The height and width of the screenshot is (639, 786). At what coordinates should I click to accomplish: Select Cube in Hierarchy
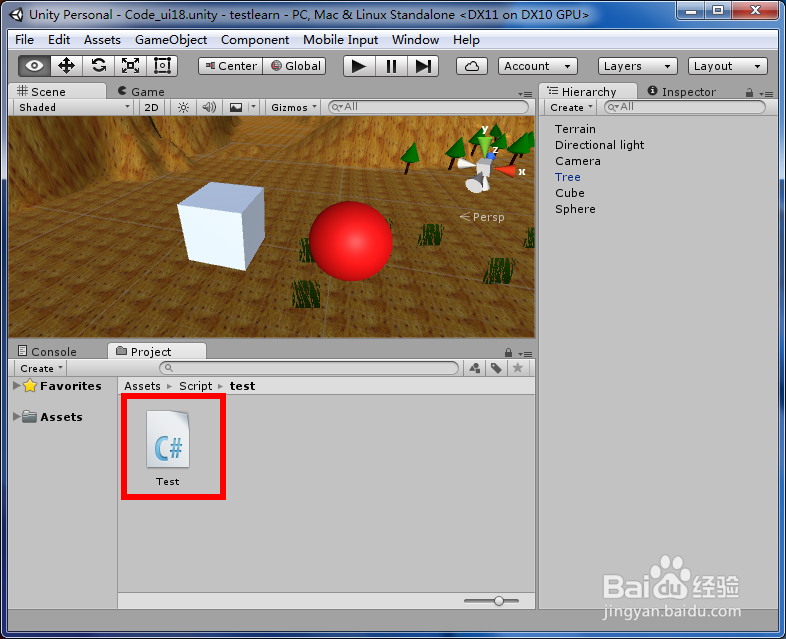(569, 193)
